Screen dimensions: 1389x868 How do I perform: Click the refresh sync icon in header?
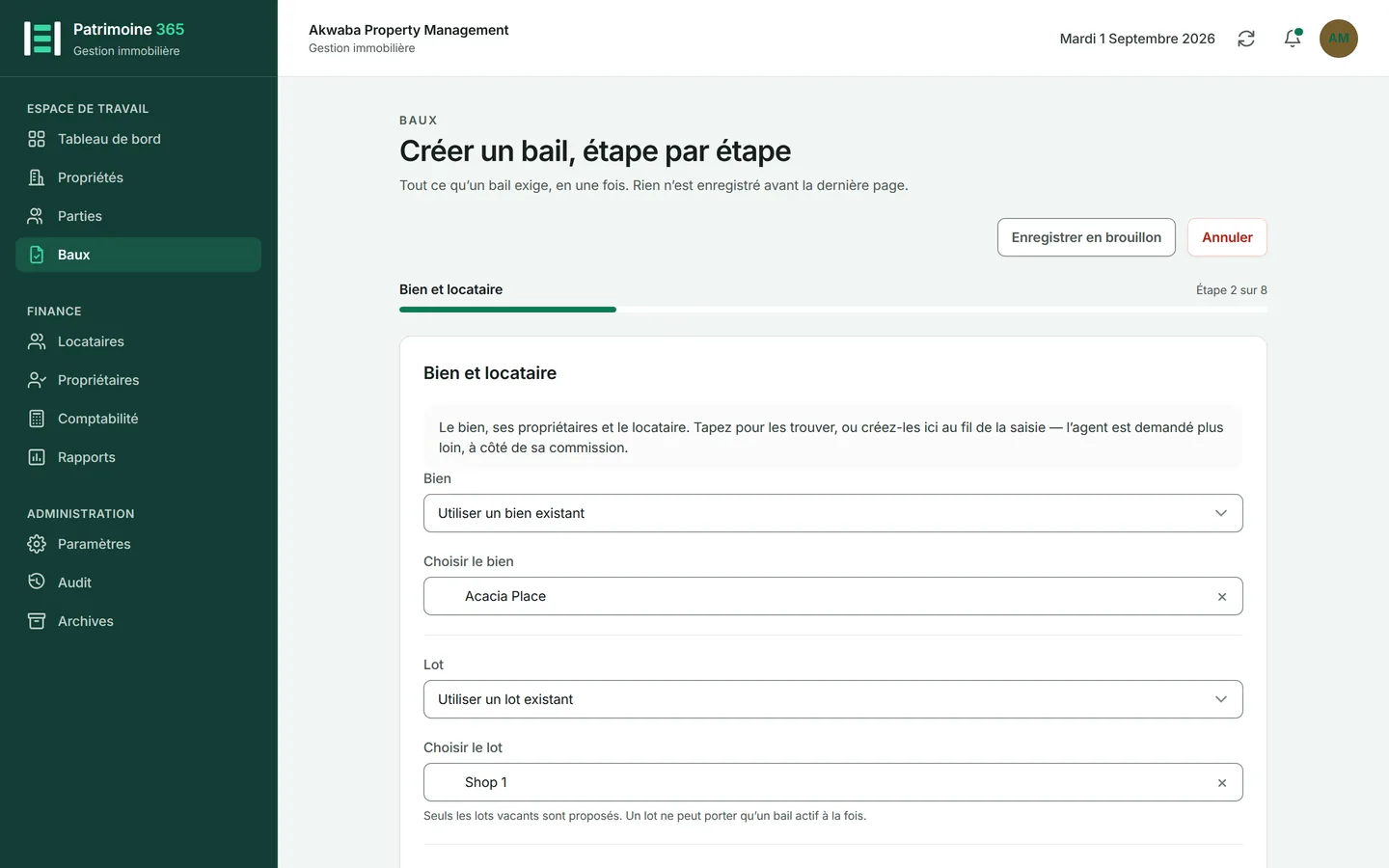tap(1246, 39)
